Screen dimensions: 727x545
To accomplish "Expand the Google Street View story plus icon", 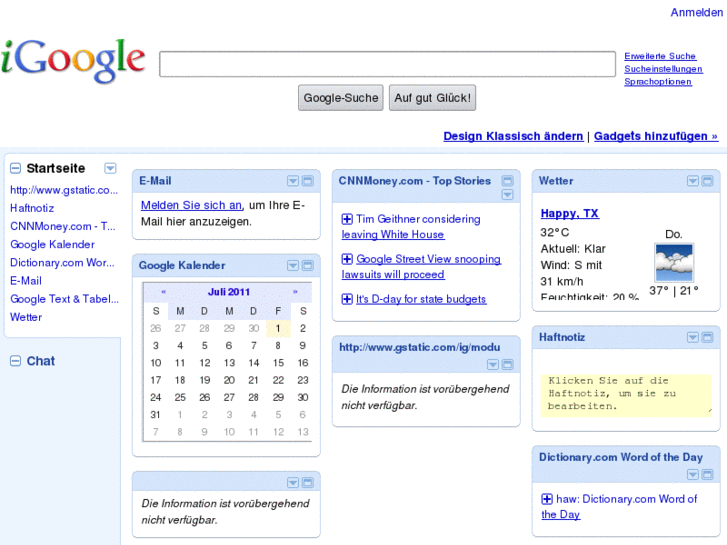I will (347, 259).
